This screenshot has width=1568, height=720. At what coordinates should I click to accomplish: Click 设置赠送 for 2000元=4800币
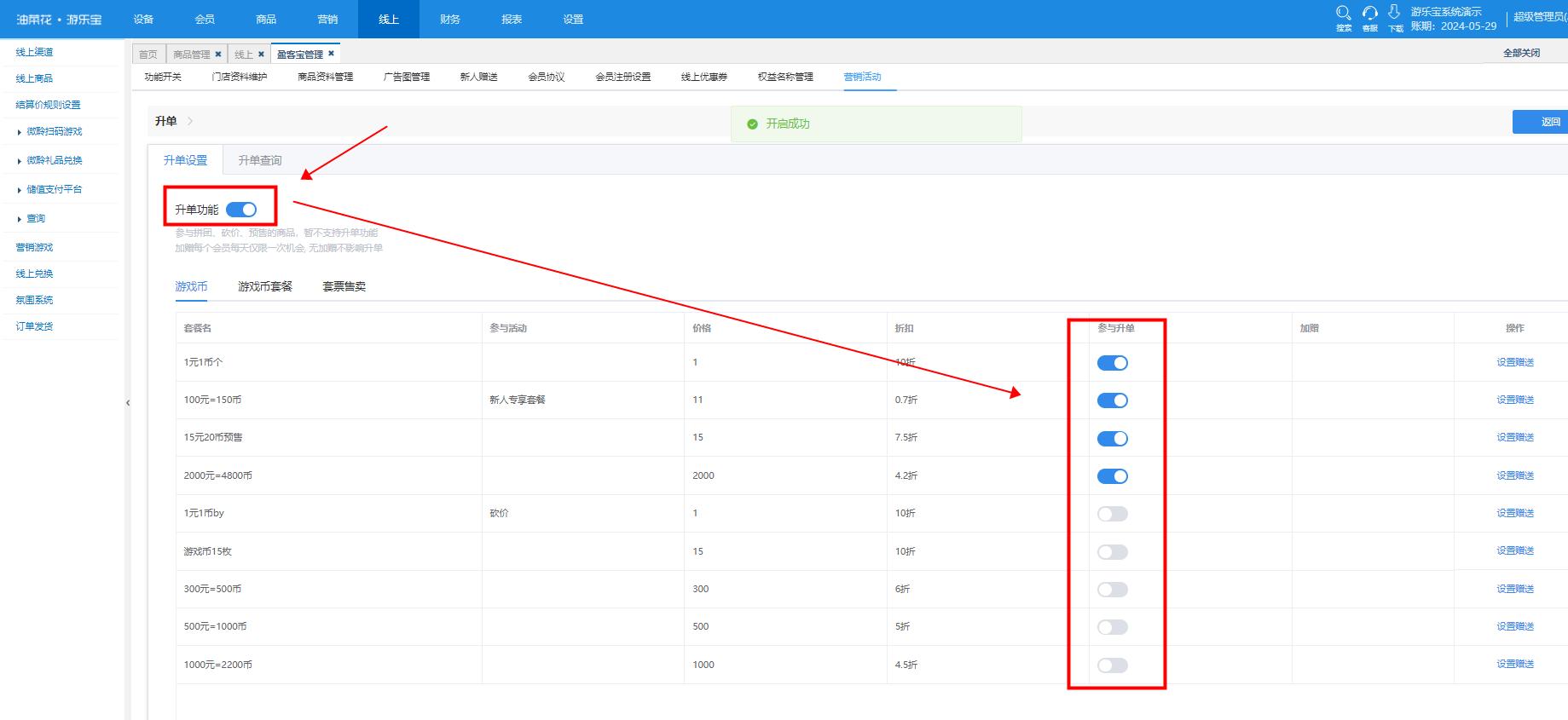1515,475
